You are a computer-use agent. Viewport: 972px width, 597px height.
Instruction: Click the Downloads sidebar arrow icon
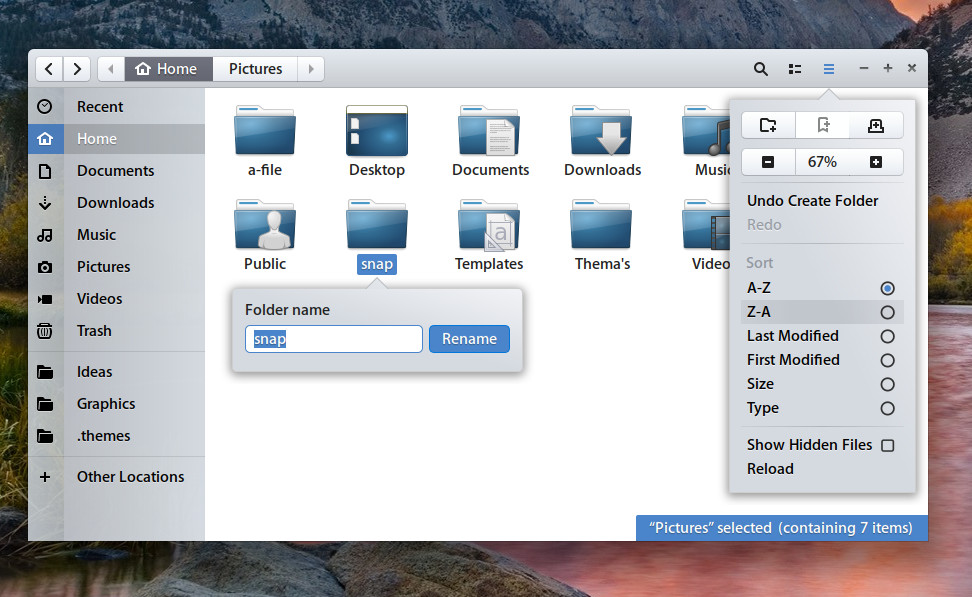tap(45, 203)
